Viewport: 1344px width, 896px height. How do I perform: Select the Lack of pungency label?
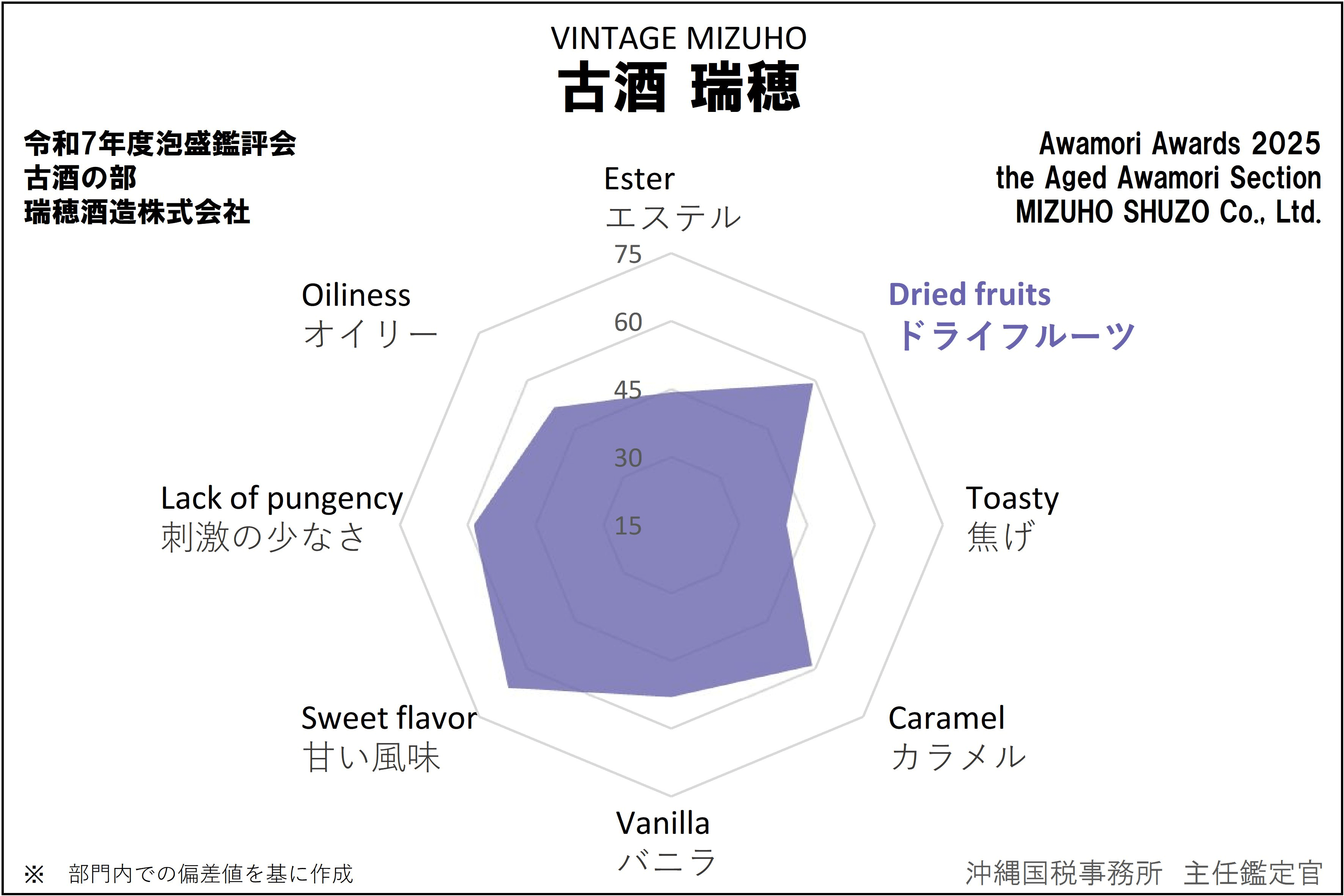282,498
